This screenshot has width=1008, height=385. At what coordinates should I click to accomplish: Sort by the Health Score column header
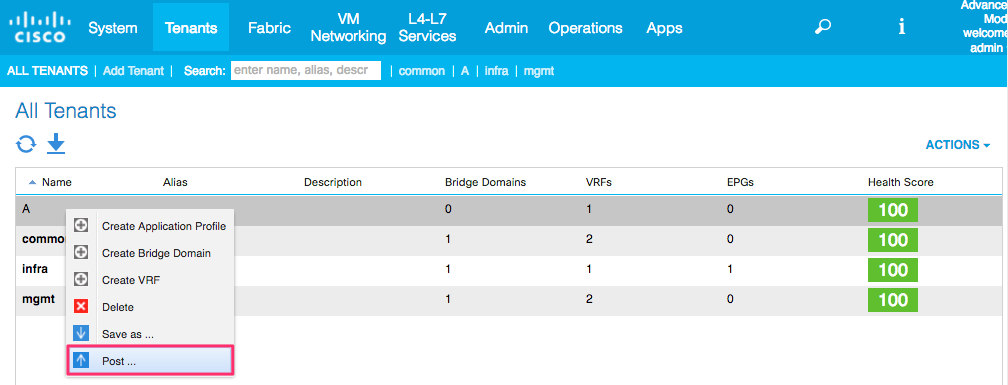[901, 183]
